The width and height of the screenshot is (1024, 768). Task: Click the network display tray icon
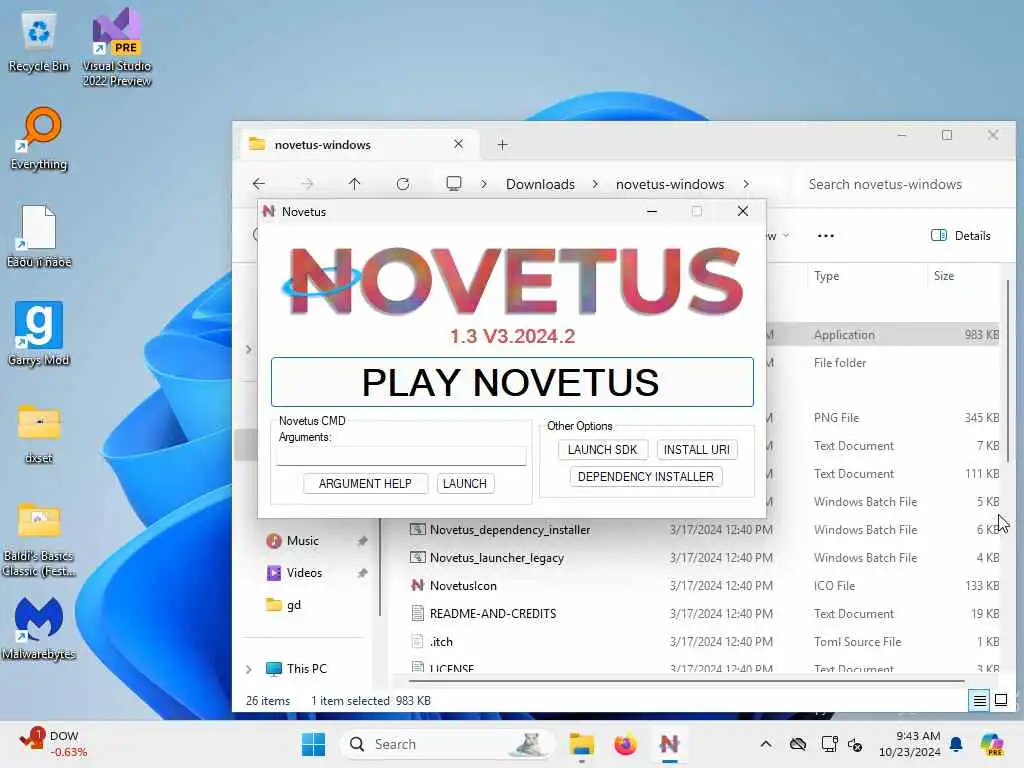(x=829, y=744)
